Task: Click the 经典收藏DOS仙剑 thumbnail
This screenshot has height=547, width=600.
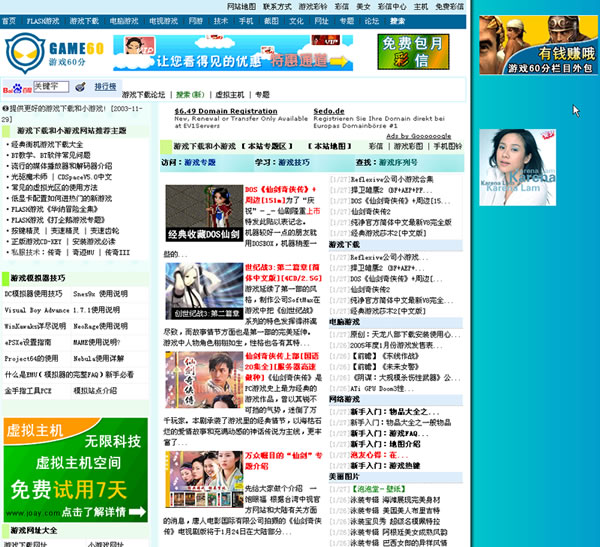Action: 204,213
